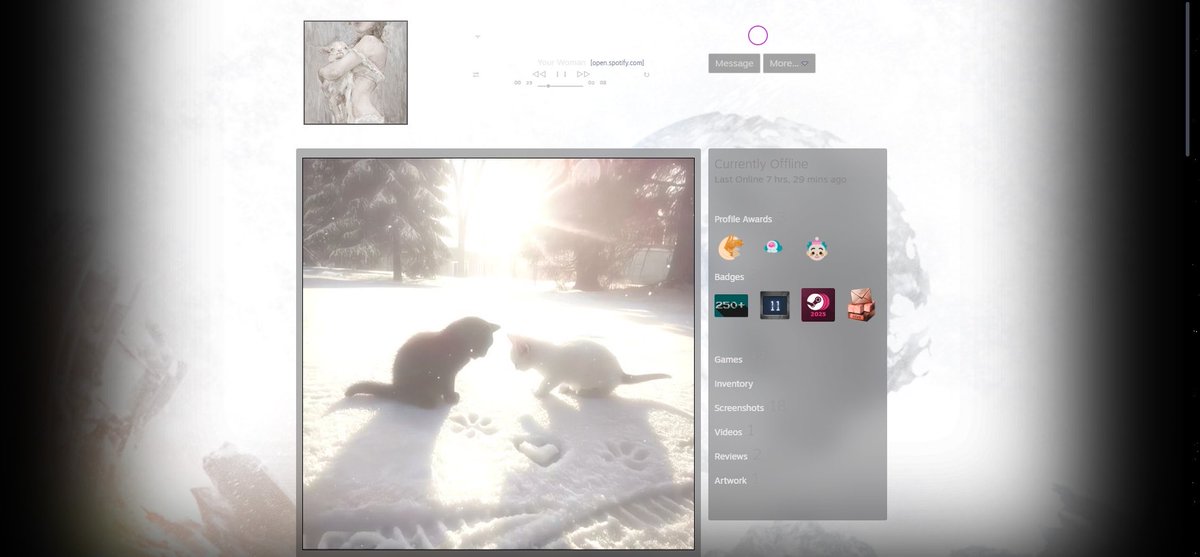Click the 'Last Online 7 hrs, 29 mins ago' text
Image resolution: width=1200 pixels, height=557 pixels.
pos(781,180)
